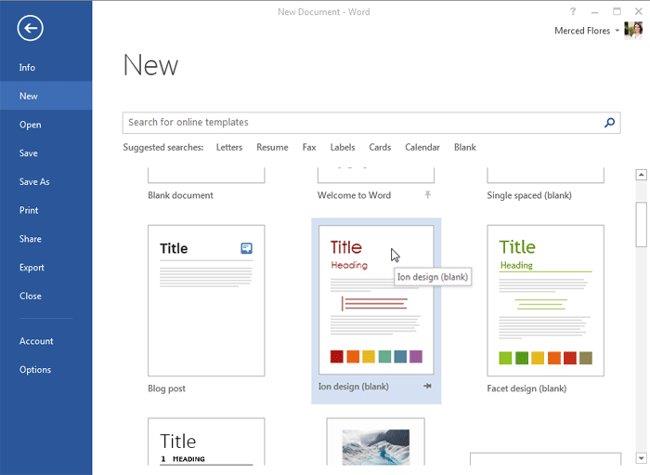The width and height of the screenshot is (650, 475).
Task: Search suggested Labels templates
Action: [x=342, y=148]
